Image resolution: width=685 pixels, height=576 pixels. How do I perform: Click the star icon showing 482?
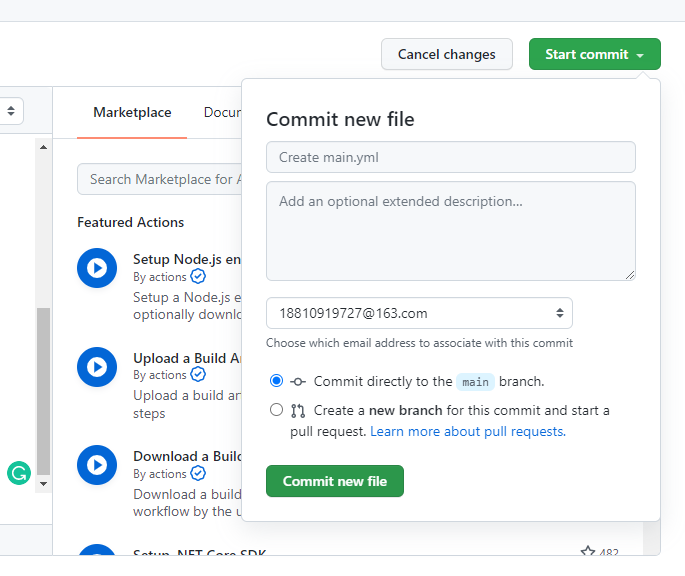[588, 551]
